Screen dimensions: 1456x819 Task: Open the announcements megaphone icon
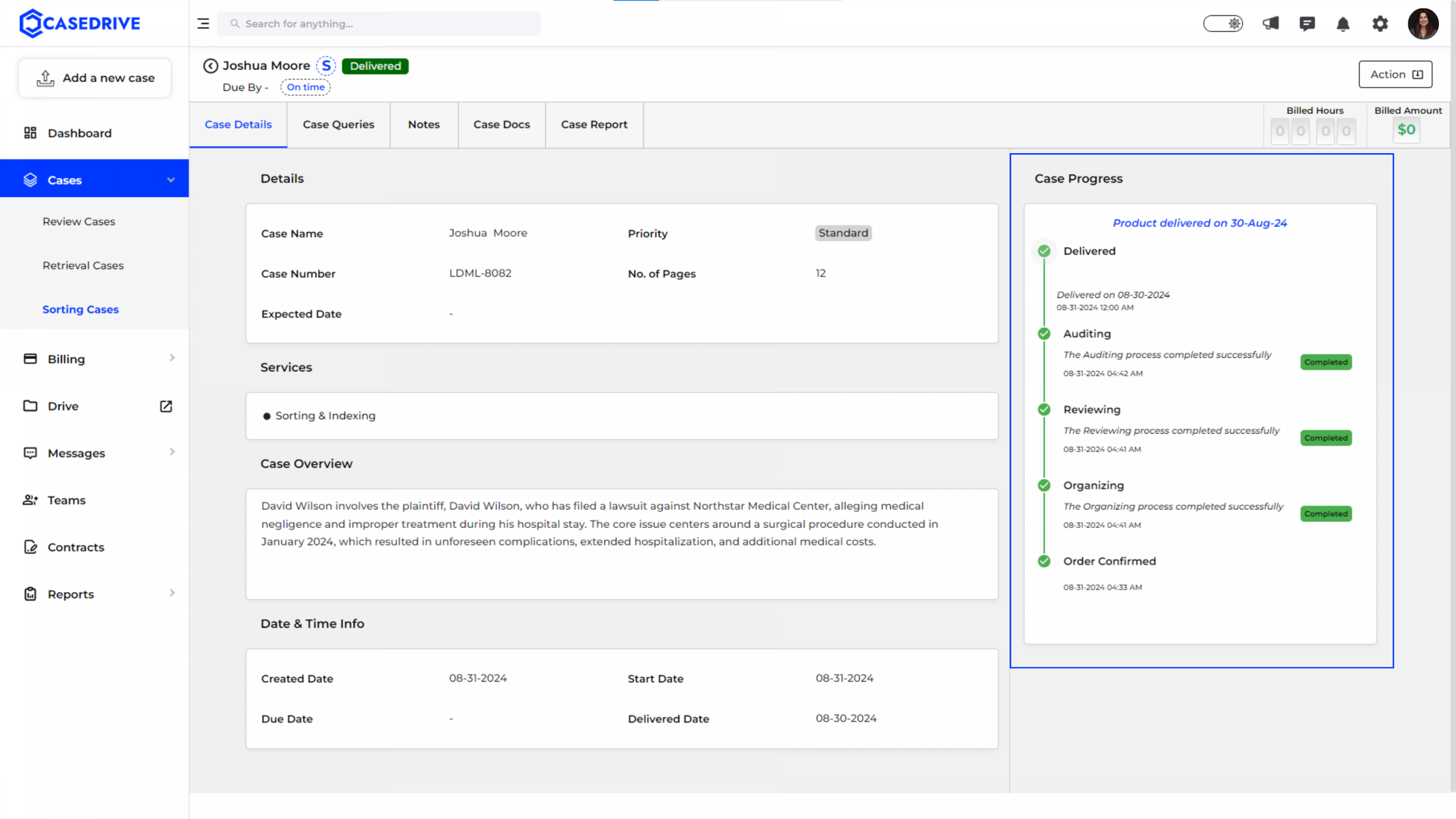(1270, 24)
